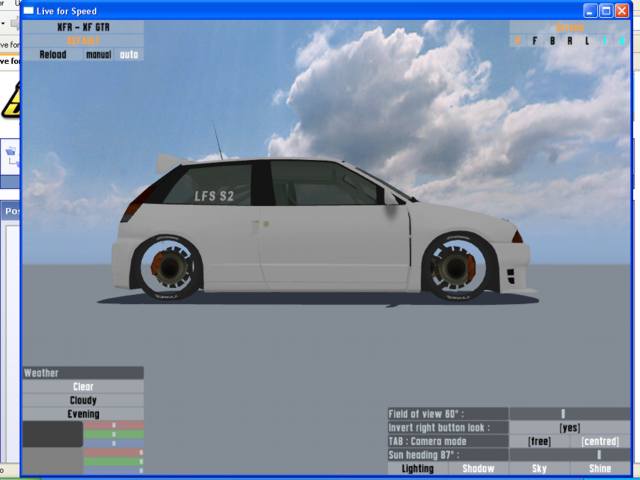The width and height of the screenshot is (640, 480).
Task: Open the Shadow tab
Action: pos(478,469)
